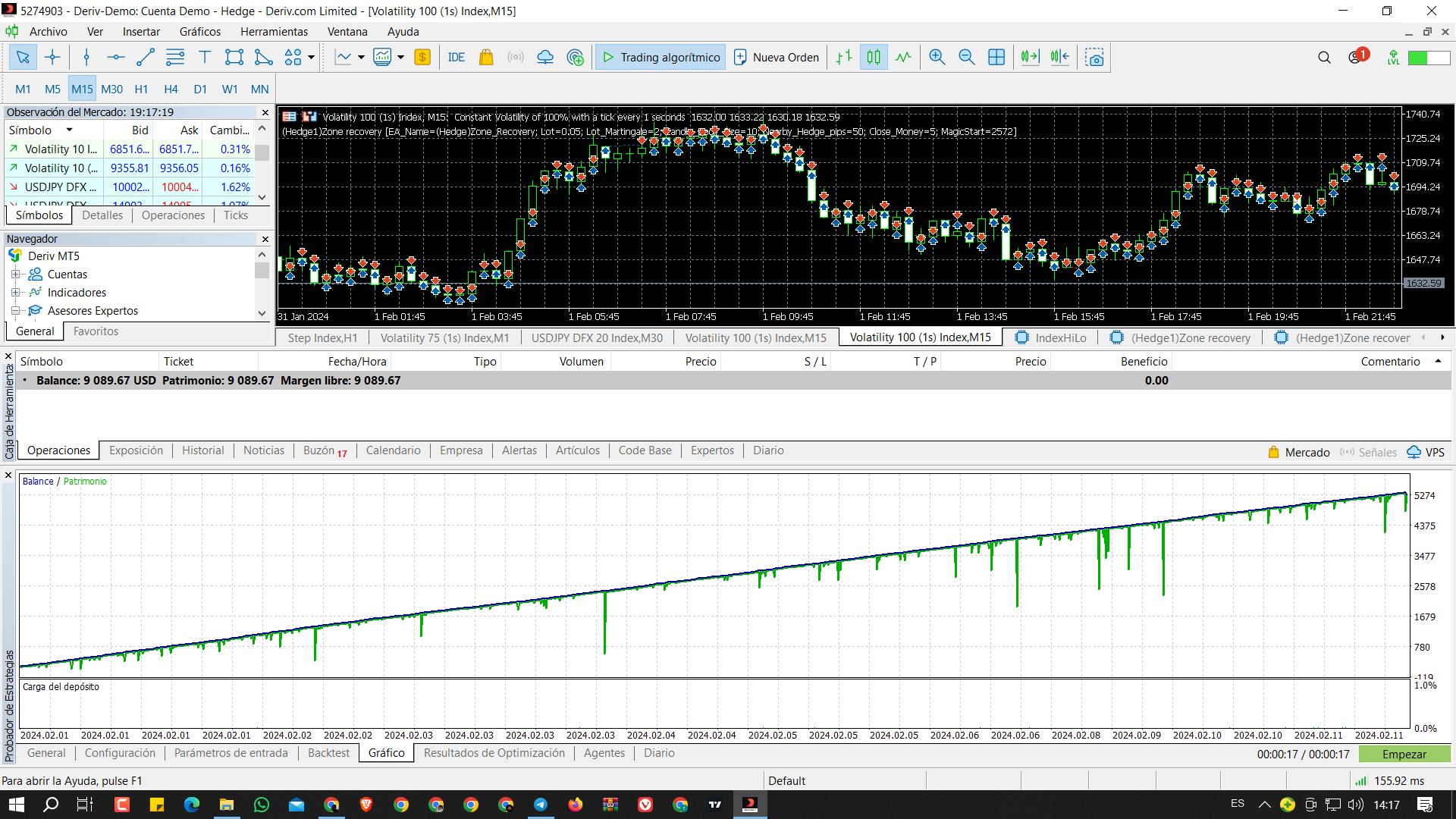Screen dimensions: 1456x819
Task: Open the account notifications icon
Action: [x=1357, y=57]
